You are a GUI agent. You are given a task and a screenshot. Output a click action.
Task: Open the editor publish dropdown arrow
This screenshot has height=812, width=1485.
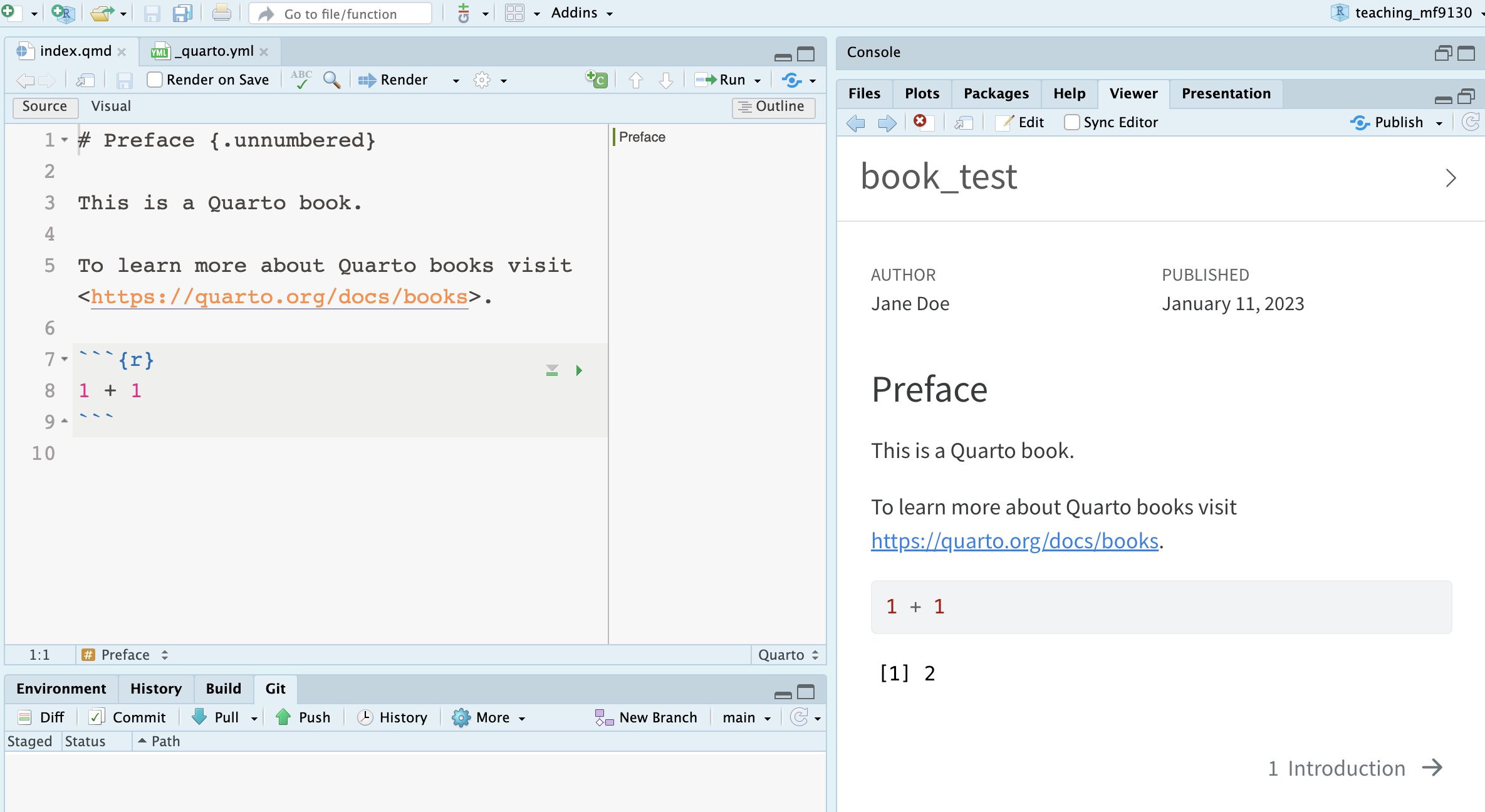click(x=813, y=81)
